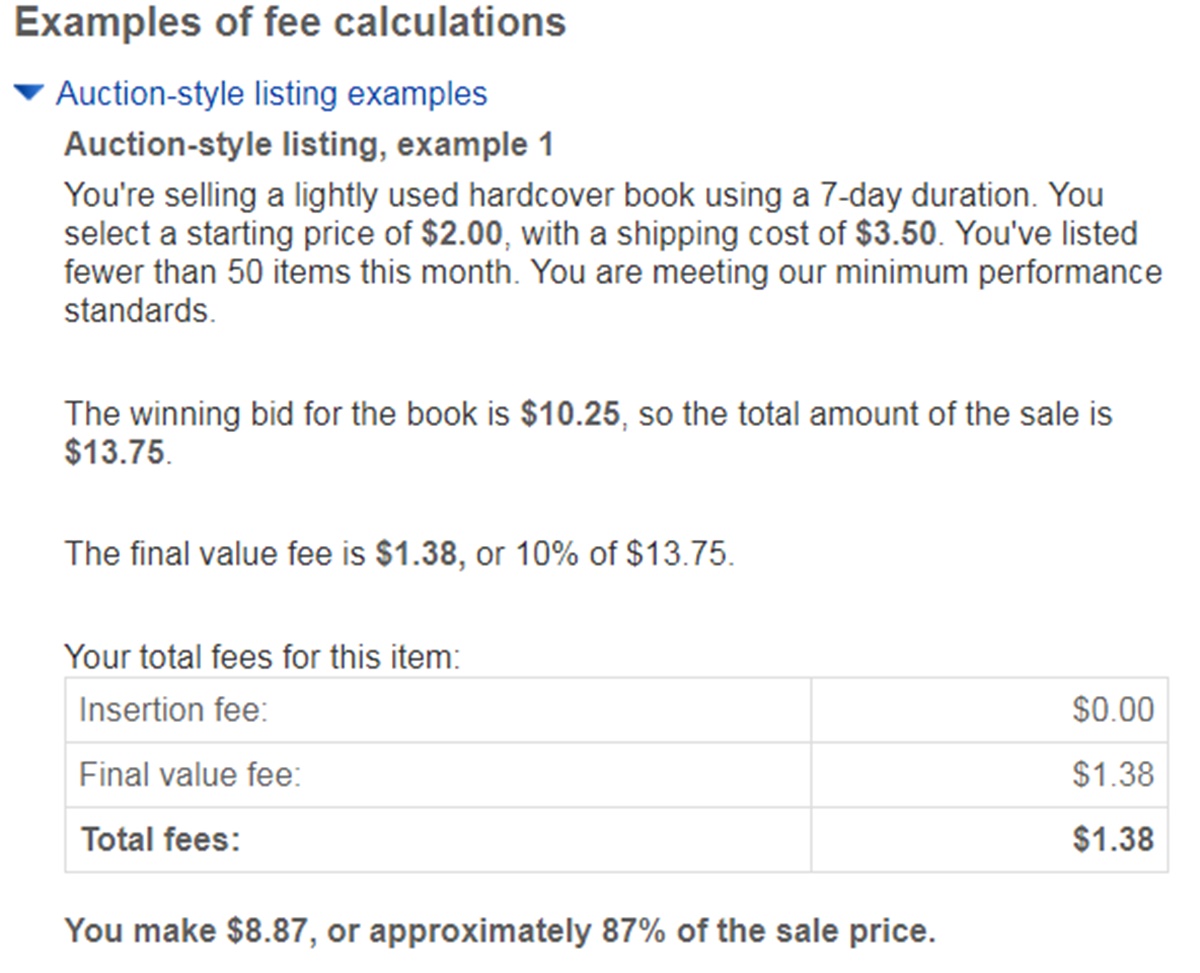Click the bold $3.50 shipping cost
This screenshot has height=973, width=1200.
pyautogui.click(x=897, y=233)
